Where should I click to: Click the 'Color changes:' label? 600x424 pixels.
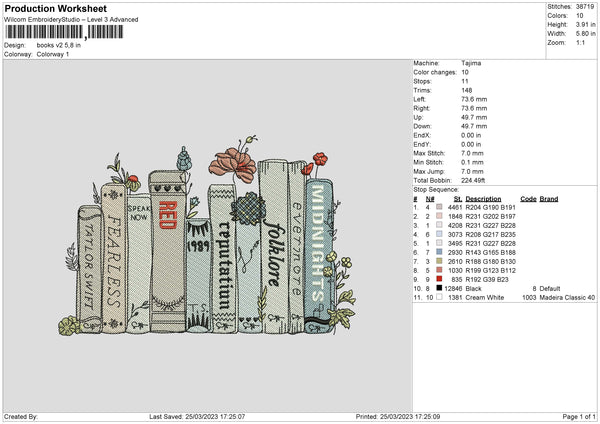[435, 72]
